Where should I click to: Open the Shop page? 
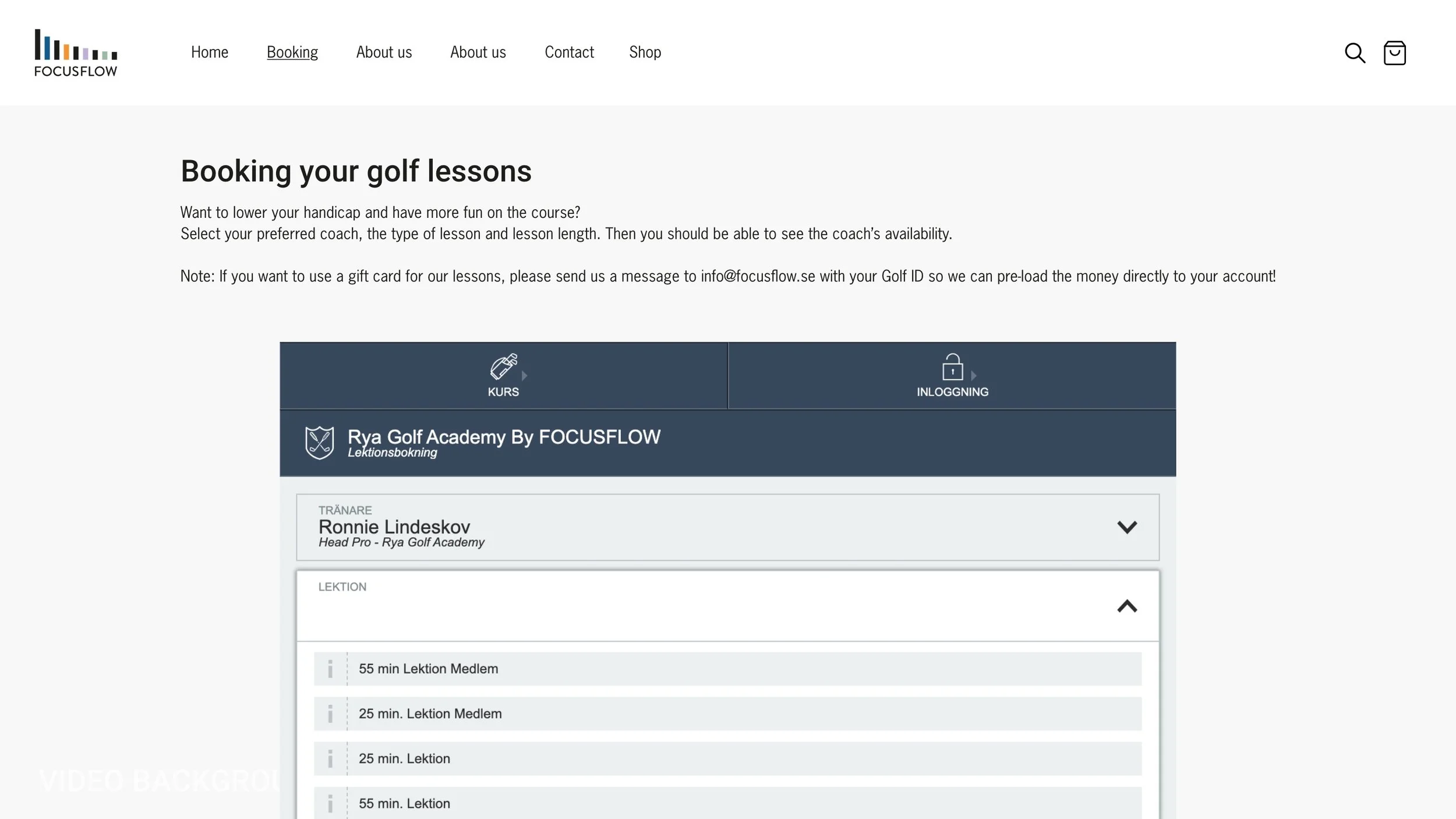tap(645, 52)
